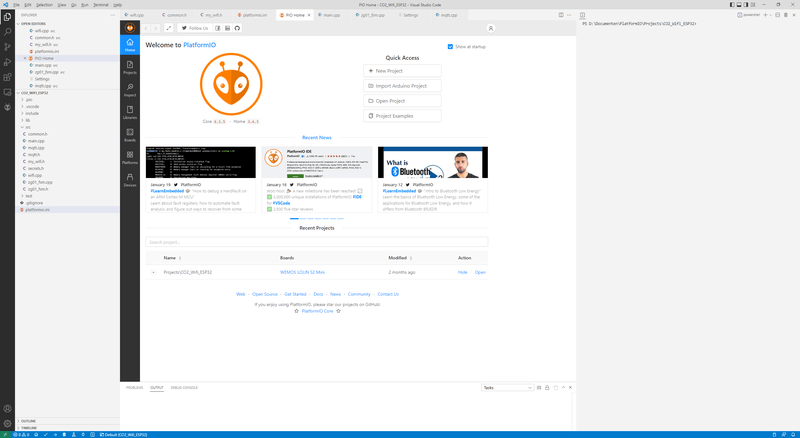Screen dimensions: 800x438
Task: Open the Tasks output channel dropdown
Action: (x=507, y=387)
